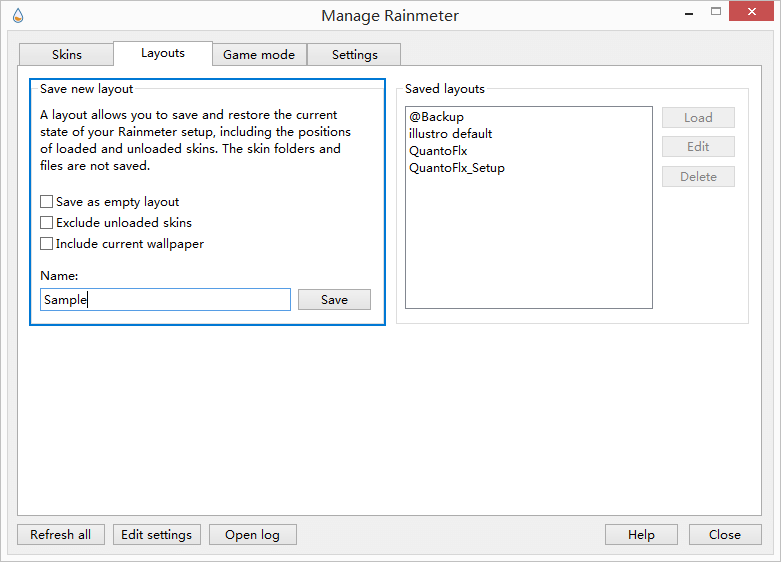Click the Close button at bottom right

click(725, 535)
